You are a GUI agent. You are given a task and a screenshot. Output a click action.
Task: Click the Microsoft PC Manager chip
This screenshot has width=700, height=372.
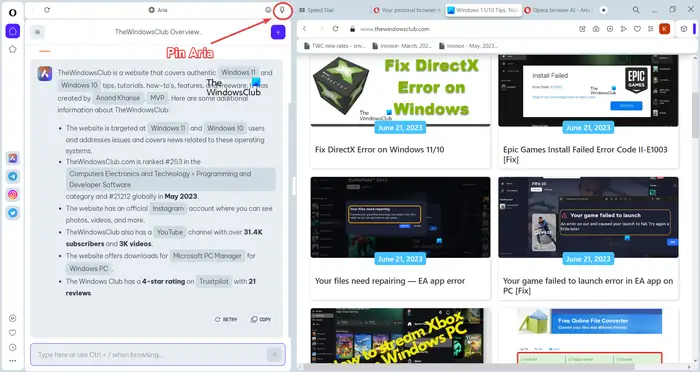pos(207,256)
